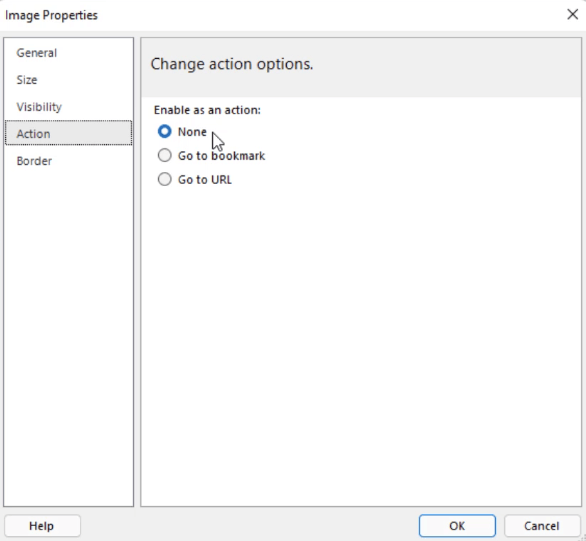
Task: Switch to the Size page
Action: 27,80
